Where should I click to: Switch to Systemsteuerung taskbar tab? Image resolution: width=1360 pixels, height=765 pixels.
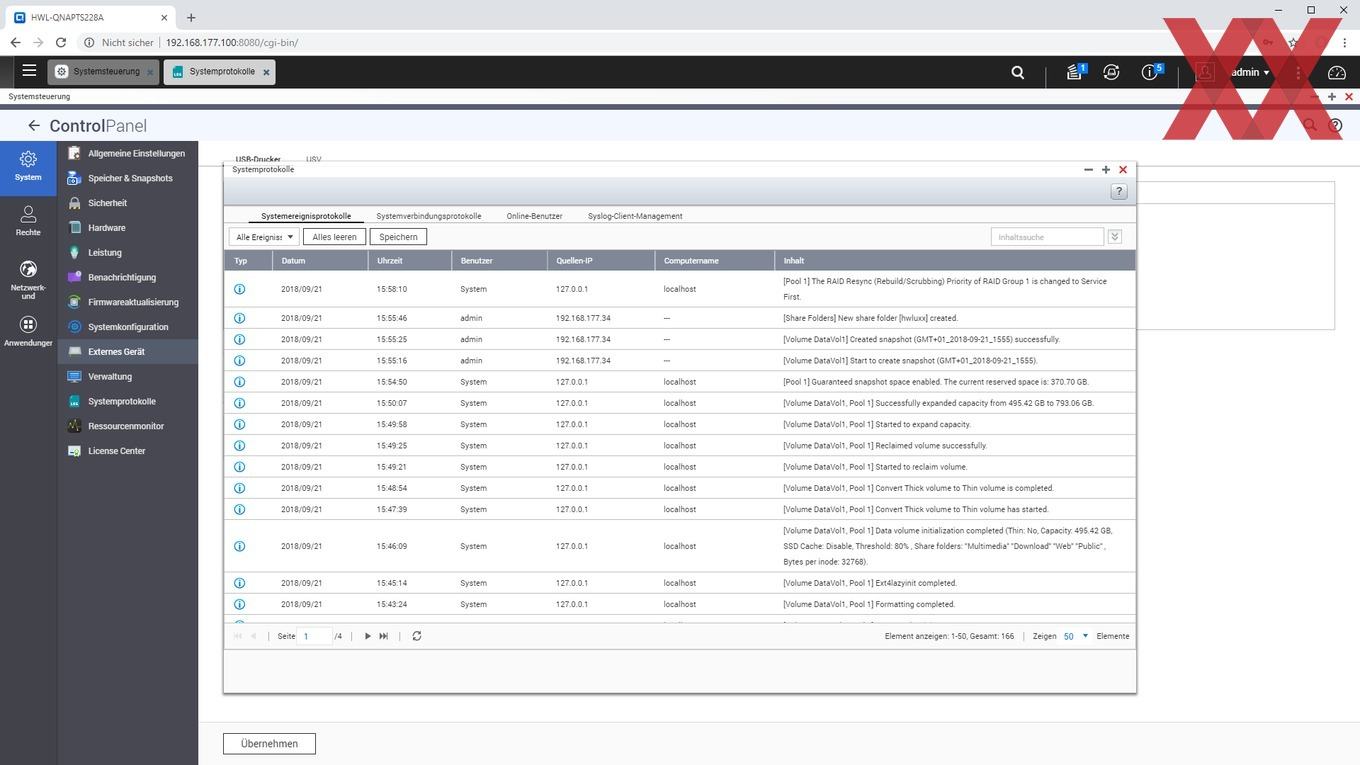click(x=102, y=72)
